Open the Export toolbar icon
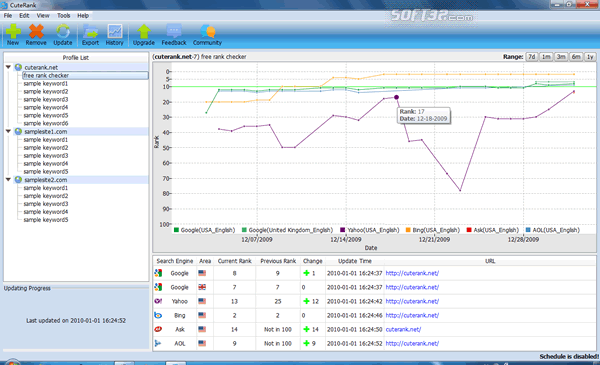This screenshot has height=365, width=600. click(x=90, y=32)
